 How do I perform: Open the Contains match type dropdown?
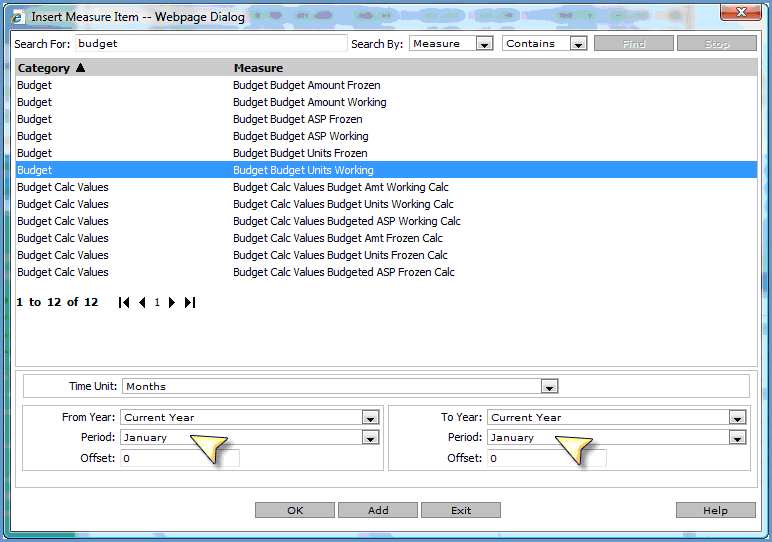[578, 44]
